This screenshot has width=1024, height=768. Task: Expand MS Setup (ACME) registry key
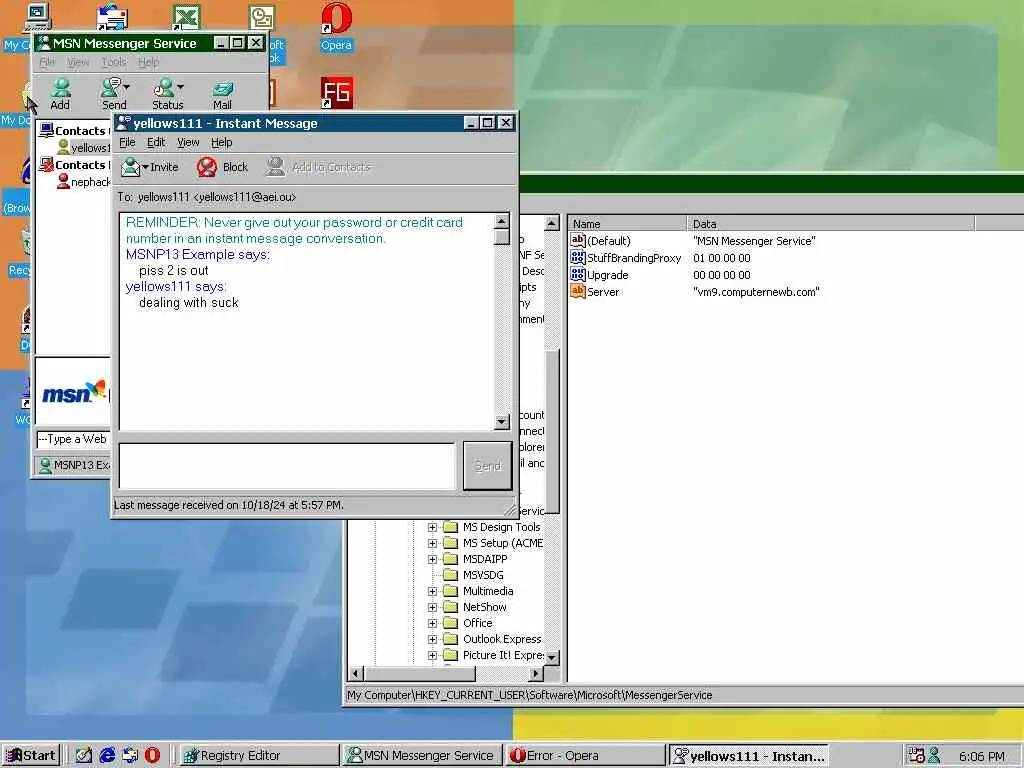click(432, 543)
